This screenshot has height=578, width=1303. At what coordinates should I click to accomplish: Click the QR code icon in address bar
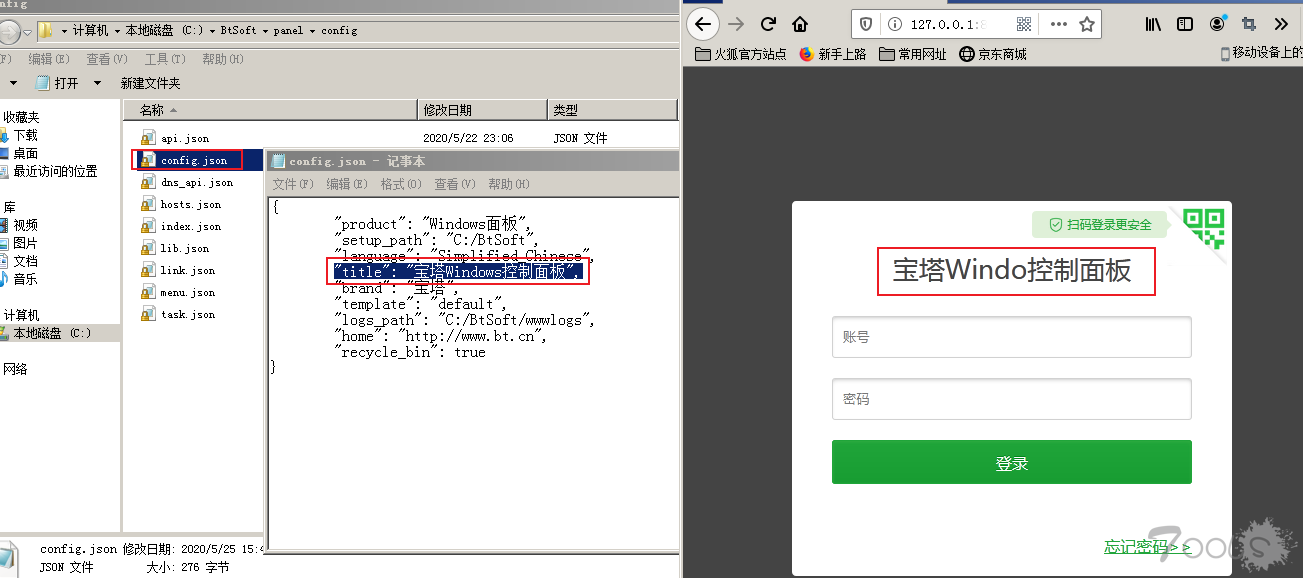[x=1024, y=24]
